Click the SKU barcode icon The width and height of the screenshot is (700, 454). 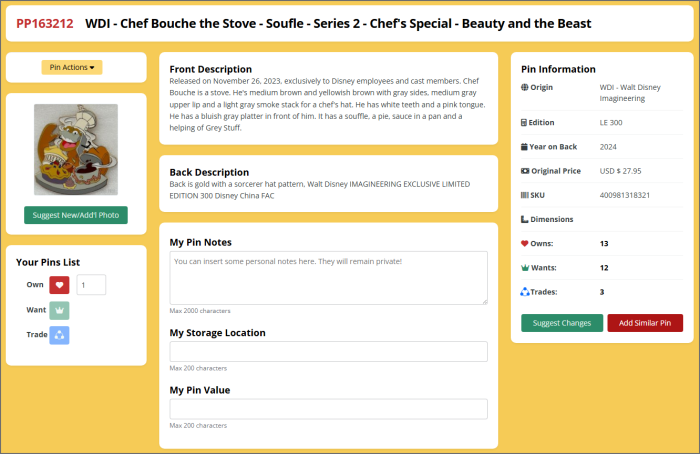(525, 195)
